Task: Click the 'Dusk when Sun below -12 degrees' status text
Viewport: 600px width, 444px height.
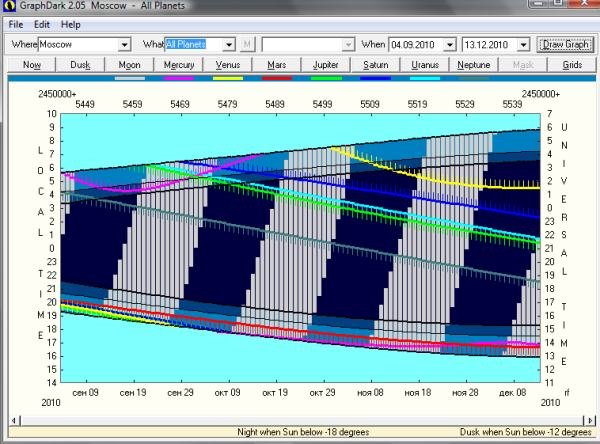Action: (x=525, y=432)
